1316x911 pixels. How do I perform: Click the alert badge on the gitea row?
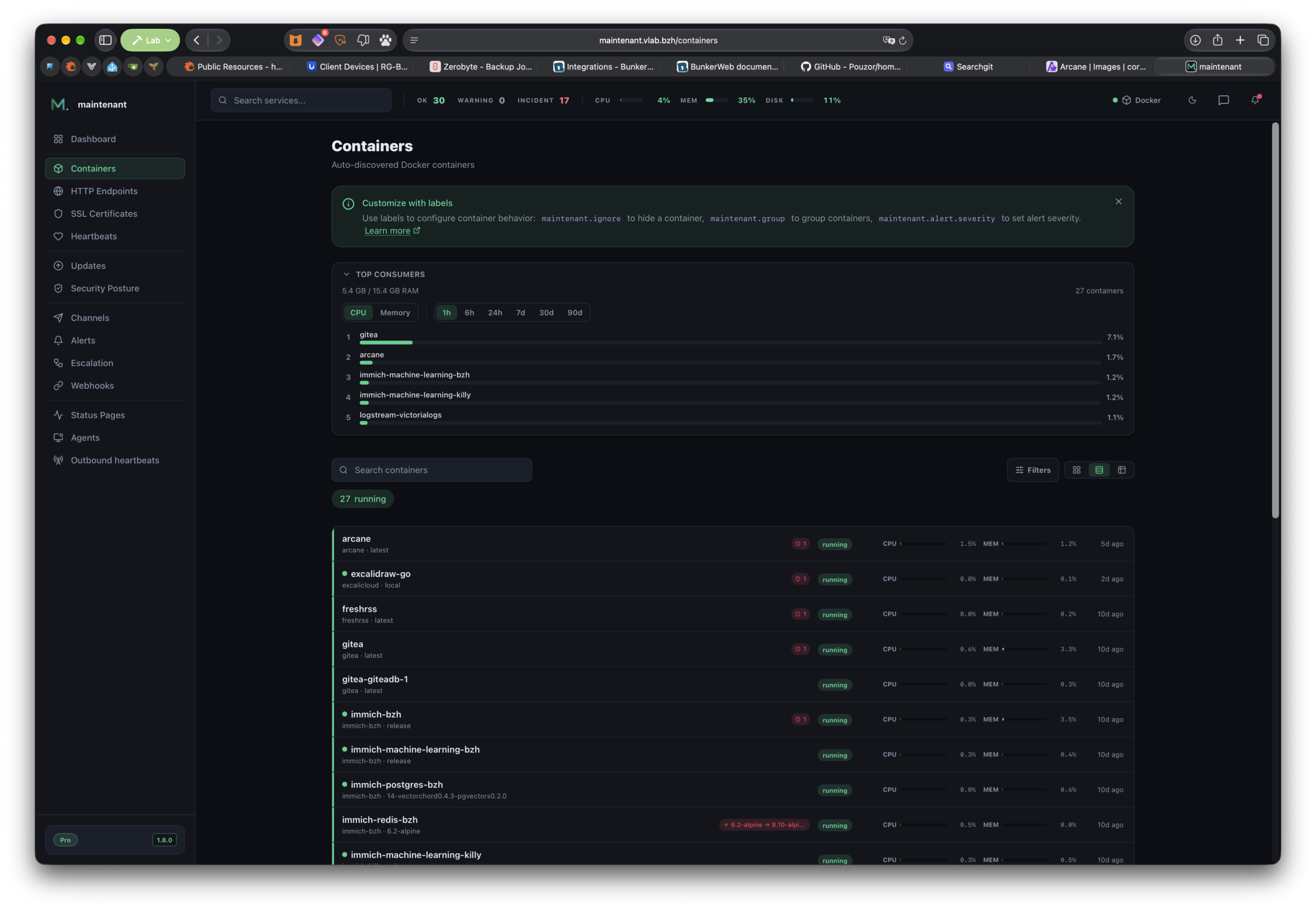[x=800, y=649]
